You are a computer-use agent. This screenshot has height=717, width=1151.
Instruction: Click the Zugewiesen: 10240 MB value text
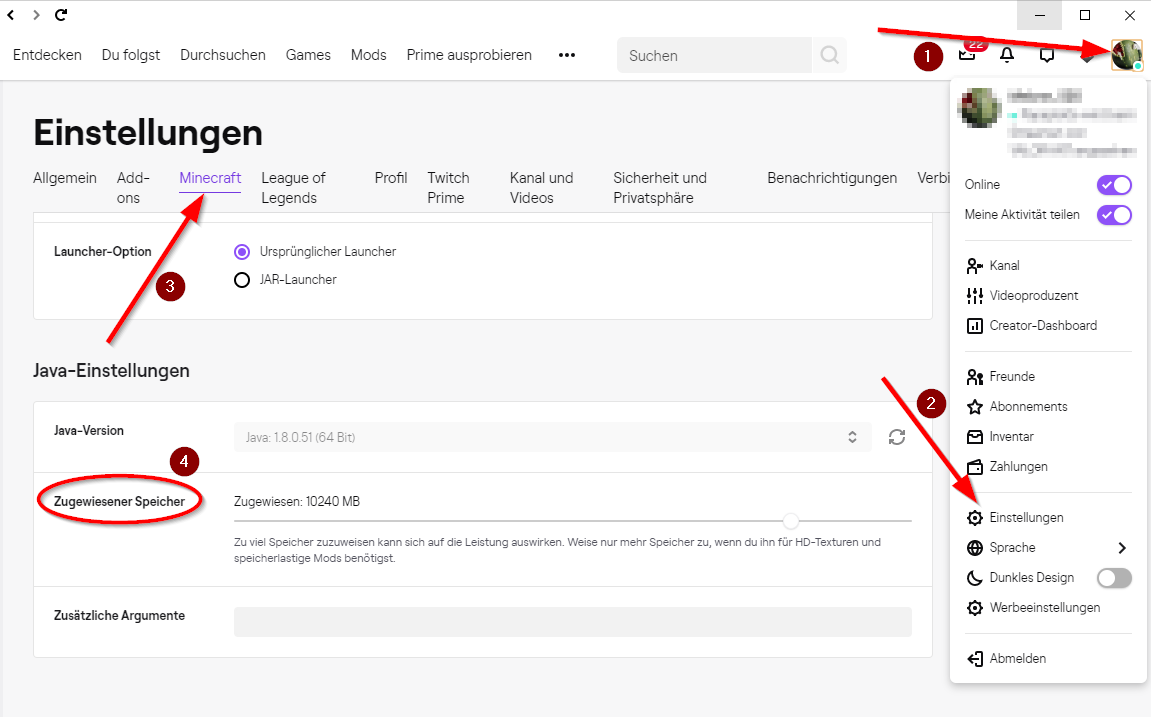[297, 502]
